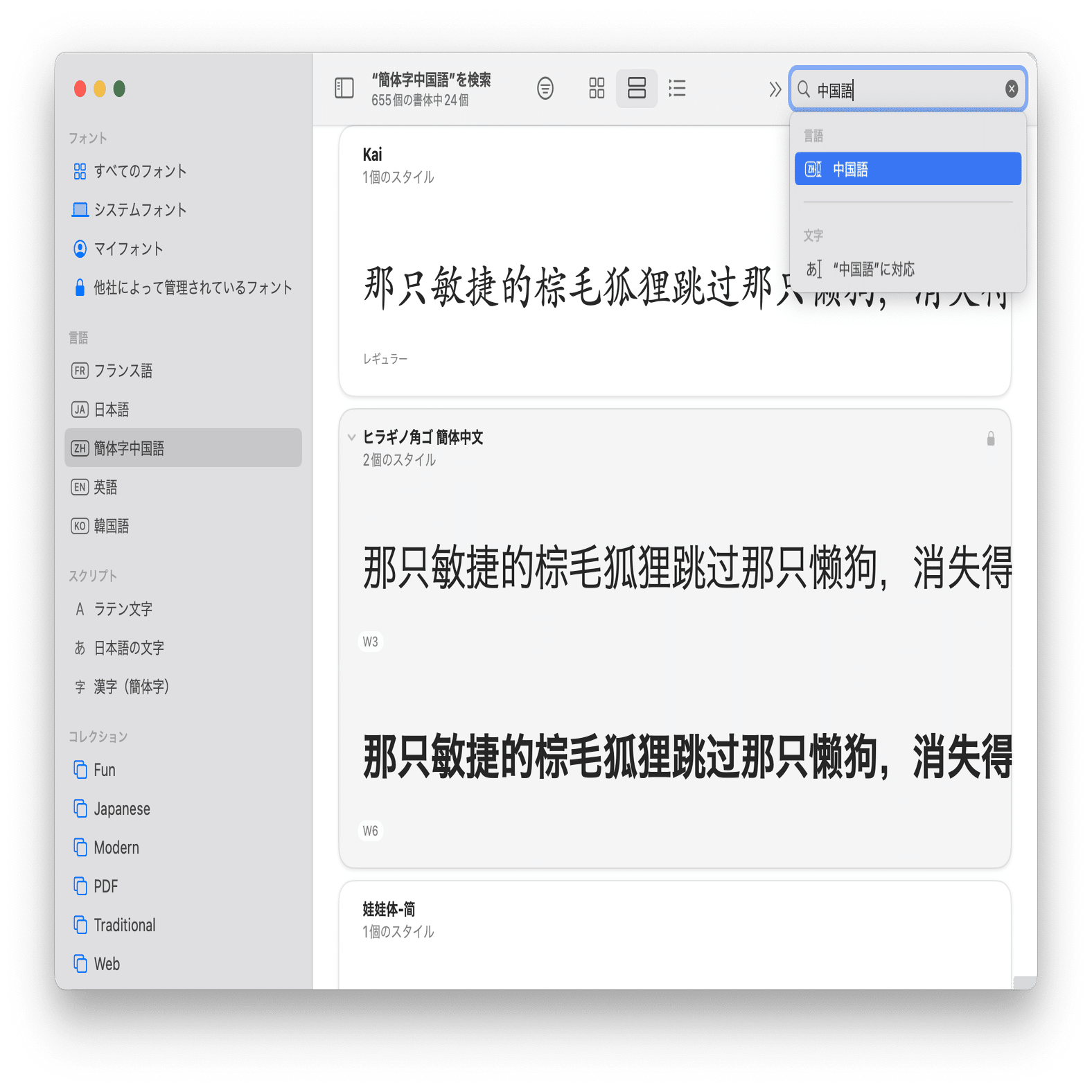Click the window title "簡体字中国語"を検索
1092x1092 pixels.
click(431, 80)
